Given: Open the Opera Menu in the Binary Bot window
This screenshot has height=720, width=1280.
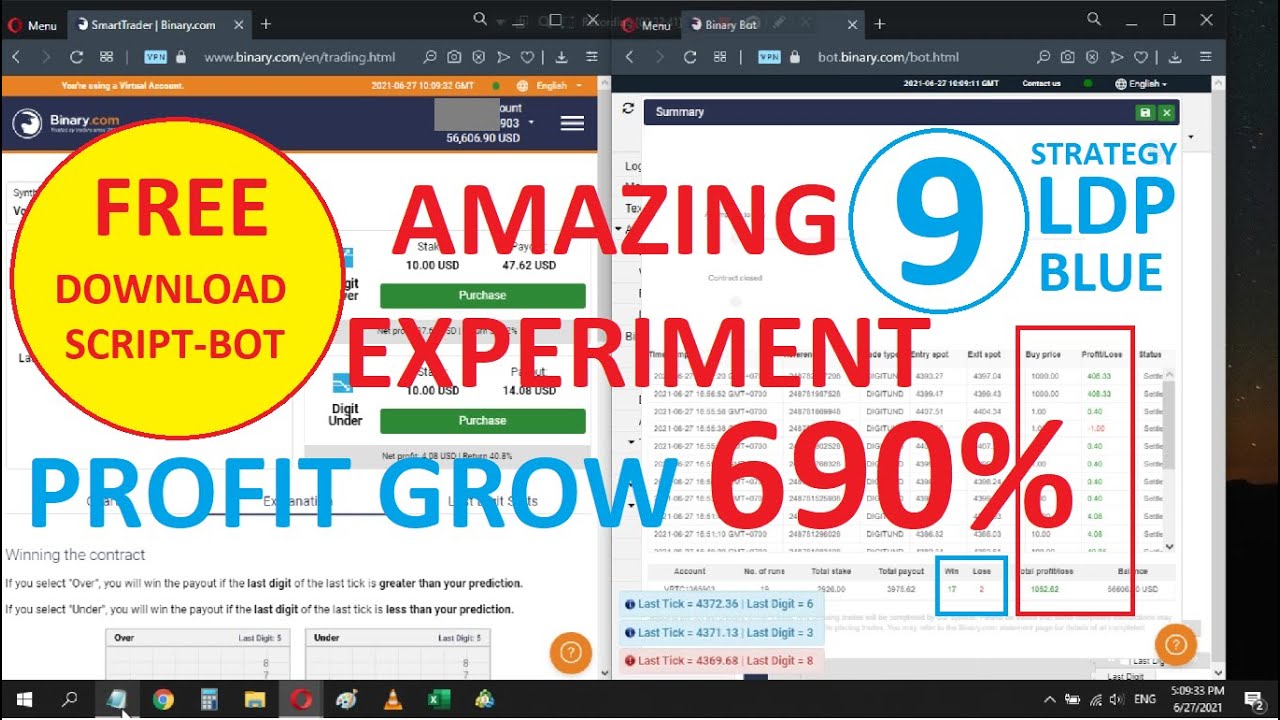Looking at the screenshot, I should pos(647,25).
